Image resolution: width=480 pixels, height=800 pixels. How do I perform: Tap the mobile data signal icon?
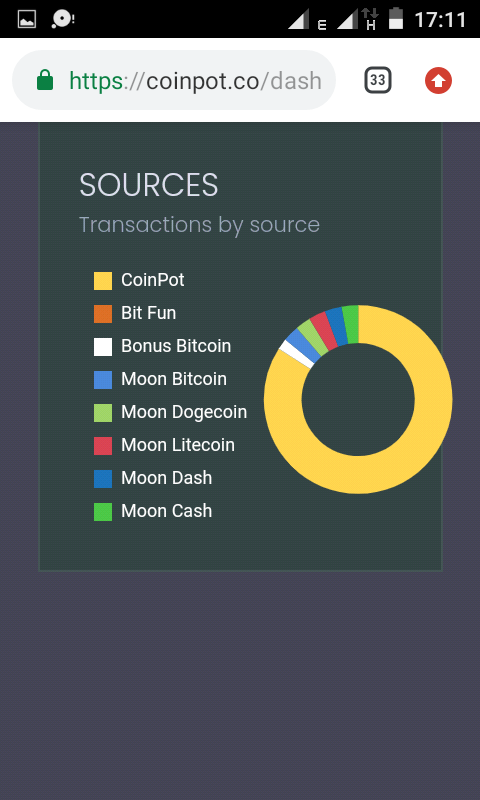tap(357, 19)
